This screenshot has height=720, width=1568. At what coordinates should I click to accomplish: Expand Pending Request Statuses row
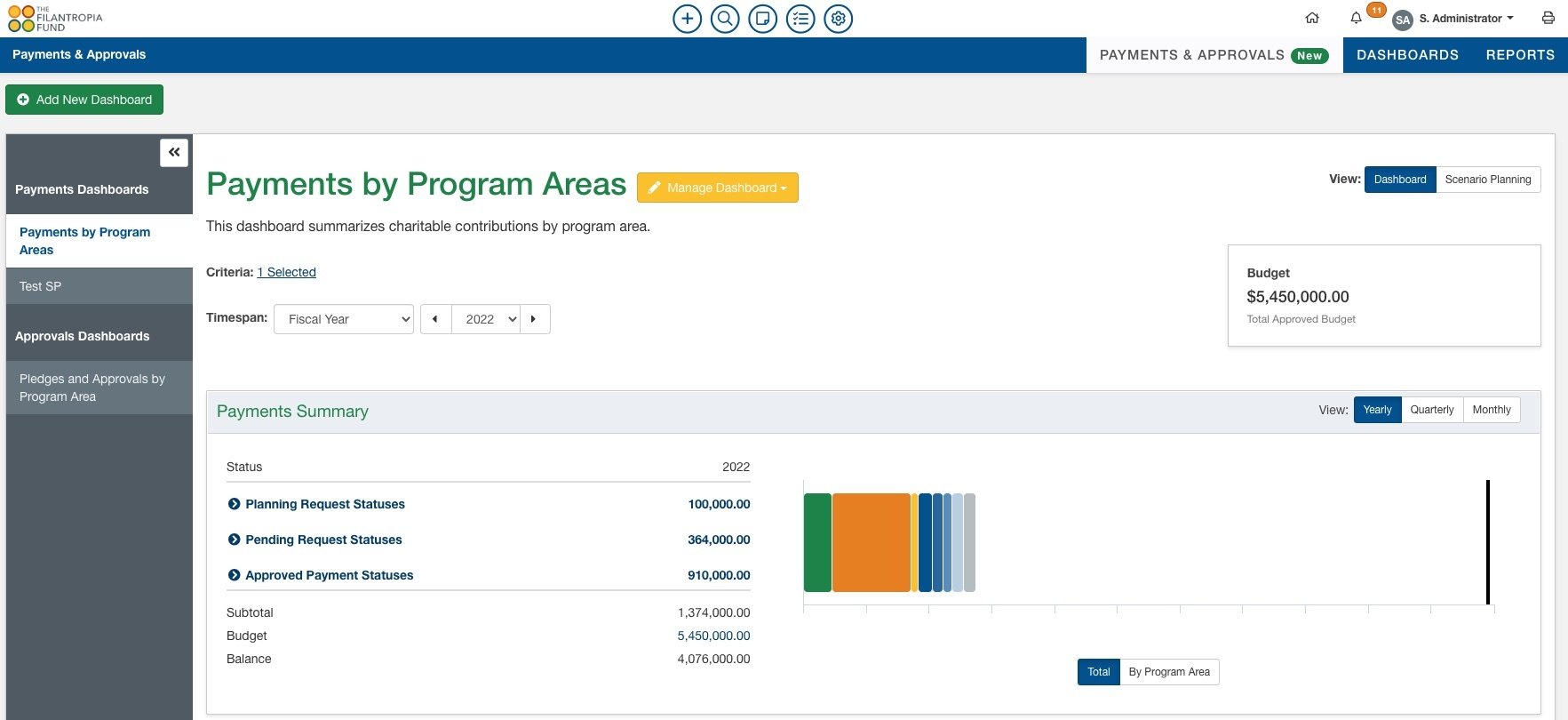coord(235,540)
